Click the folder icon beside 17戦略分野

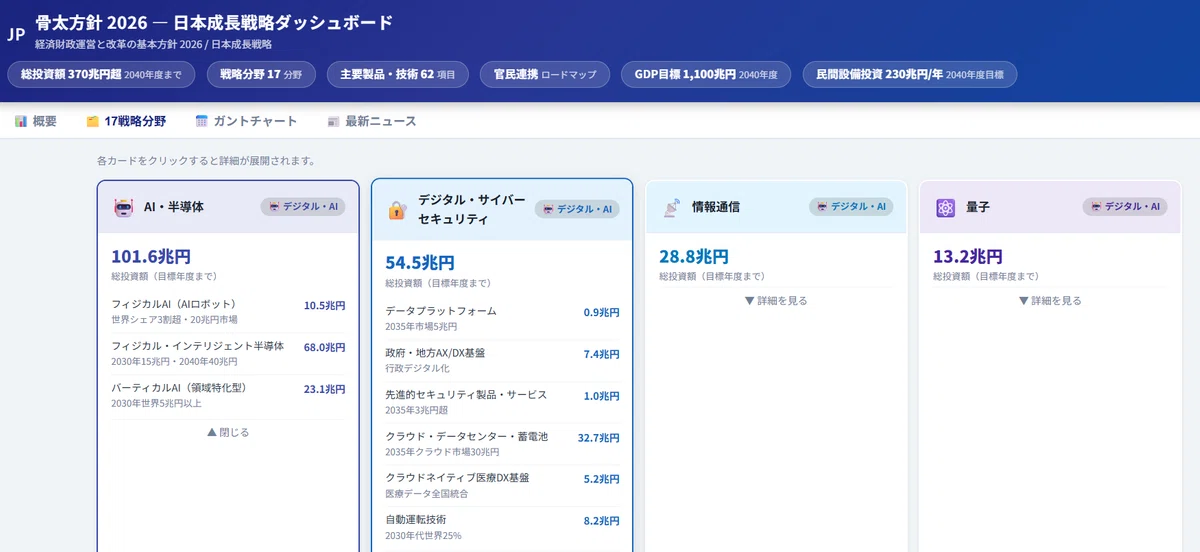[92, 121]
